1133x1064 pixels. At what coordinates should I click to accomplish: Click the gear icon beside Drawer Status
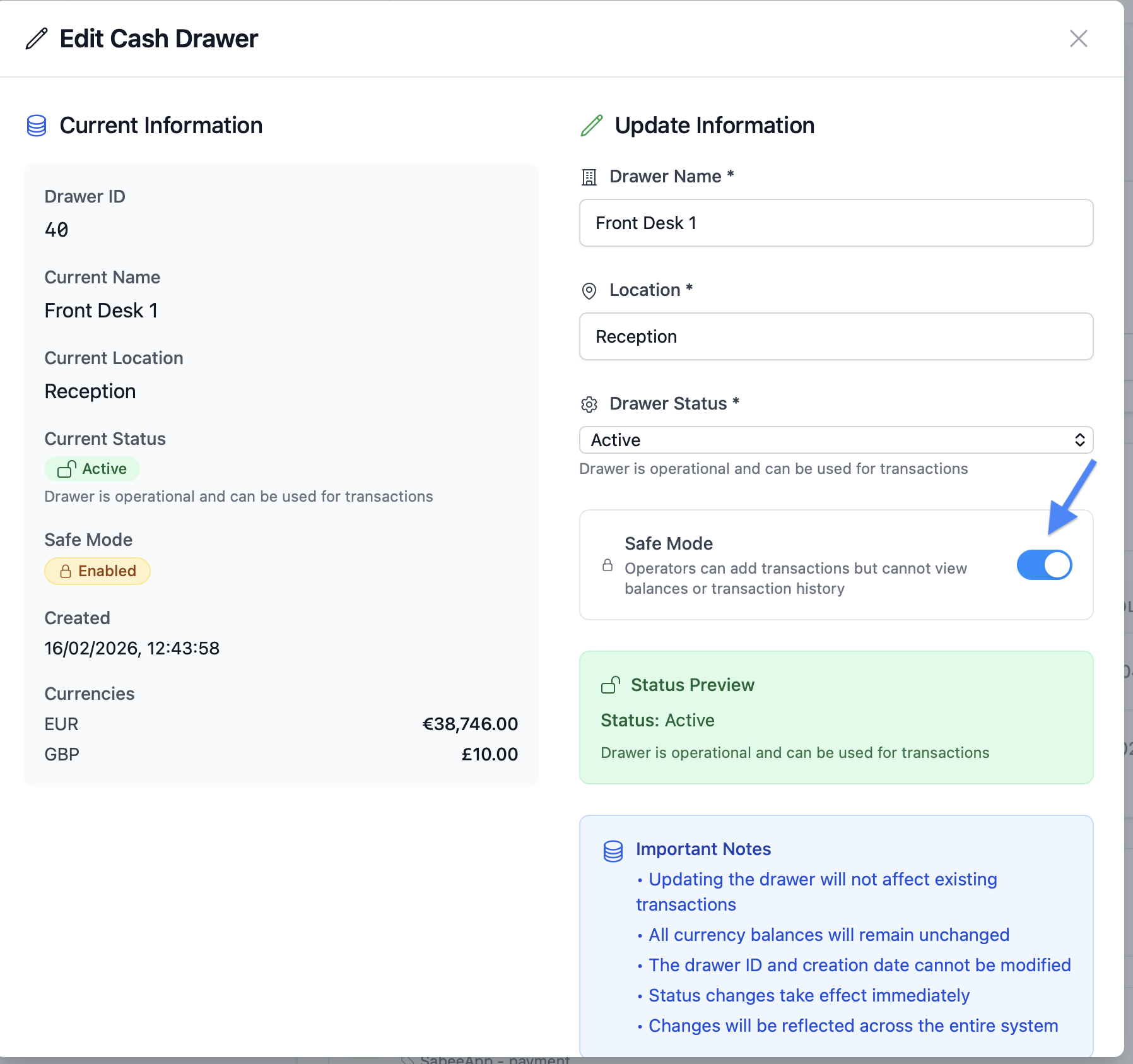coord(589,405)
